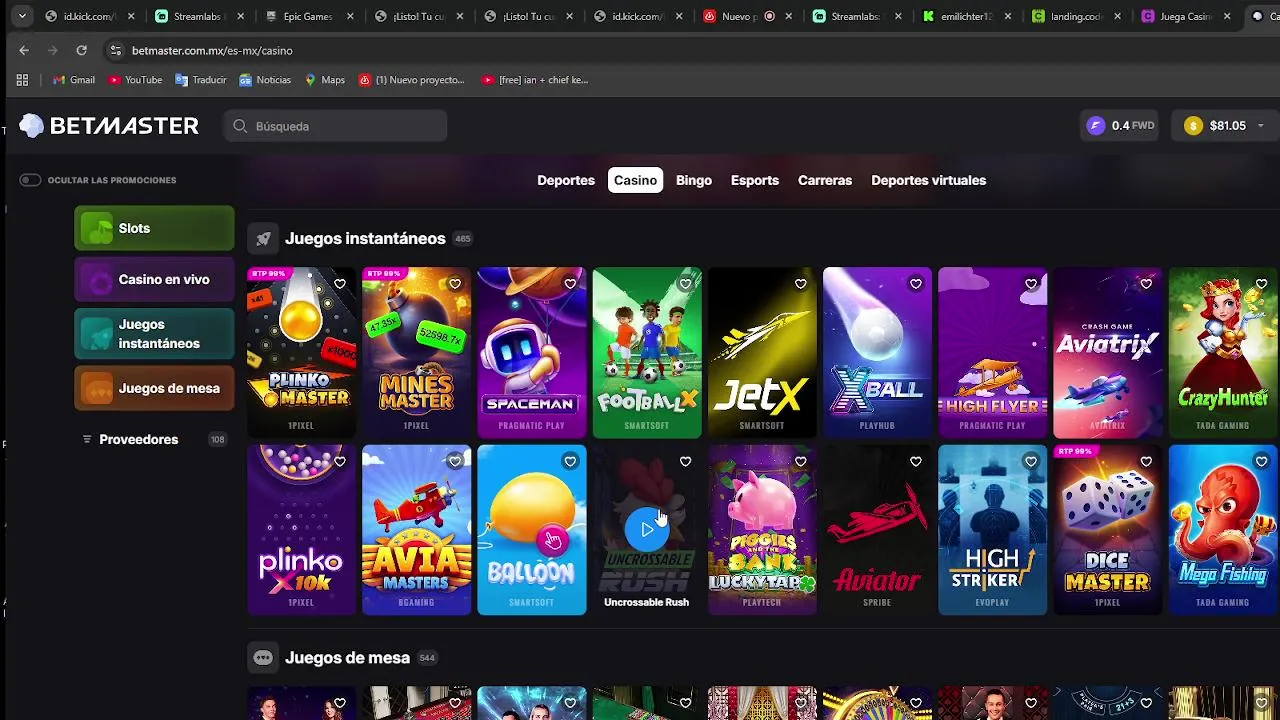Favorite the Uncrossable Rush game heart
The height and width of the screenshot is (720, 1280).
pyautogui.click(x=685, y=461)
